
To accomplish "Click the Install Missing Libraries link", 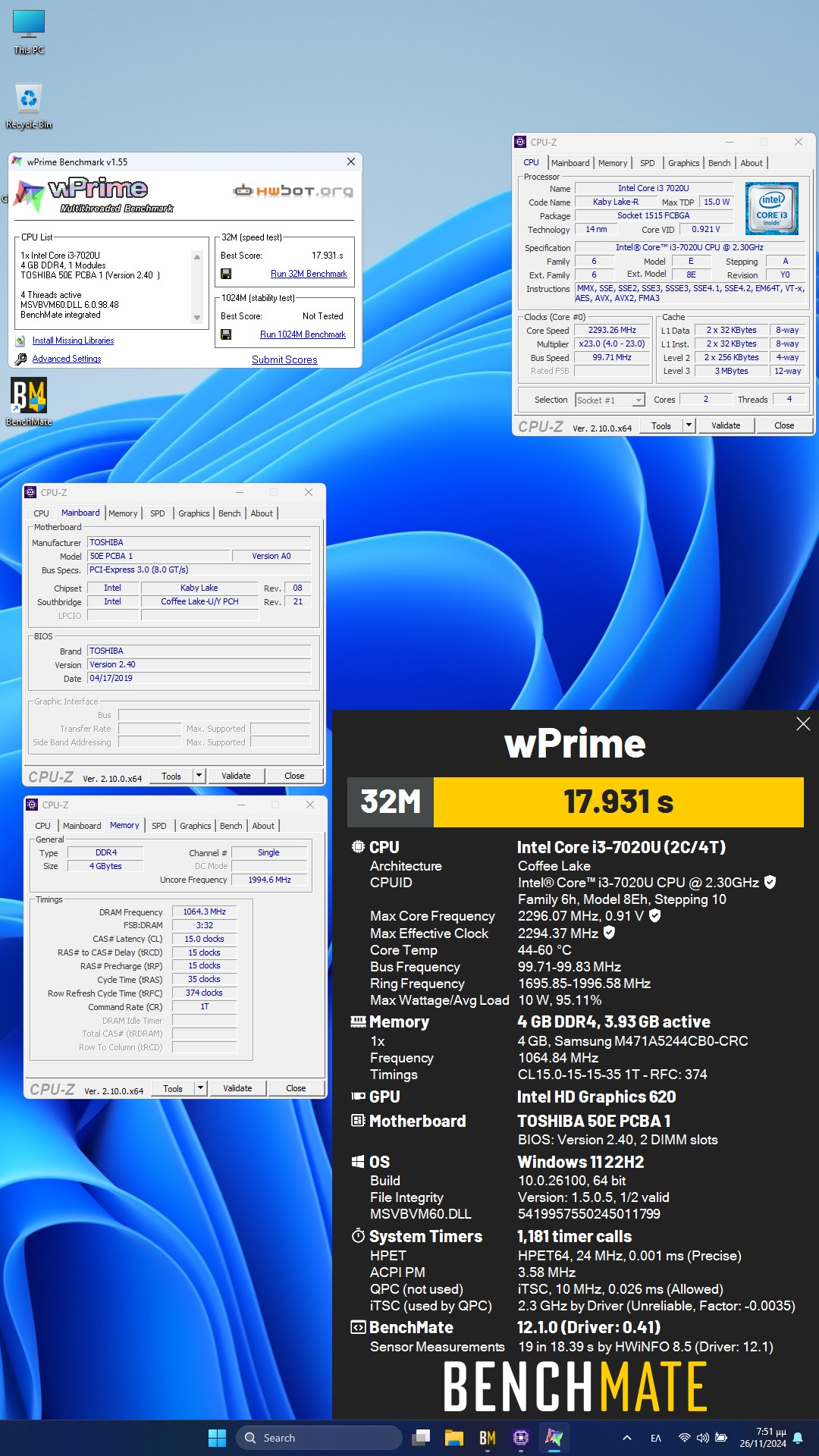I will [x=73, y=340].
